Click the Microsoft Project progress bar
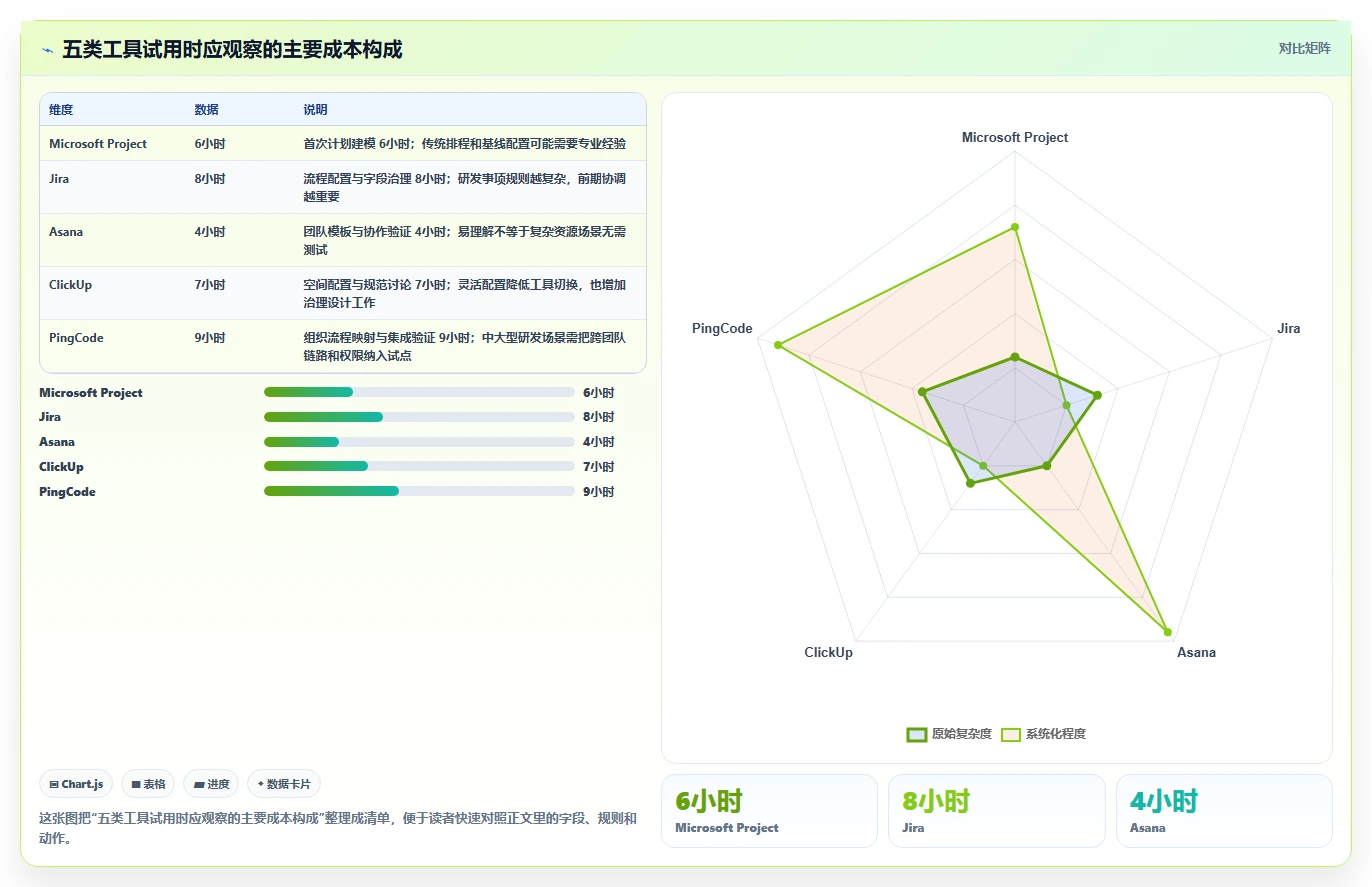The width and height of the screenshot is (1372, 887). click(419, 392)
